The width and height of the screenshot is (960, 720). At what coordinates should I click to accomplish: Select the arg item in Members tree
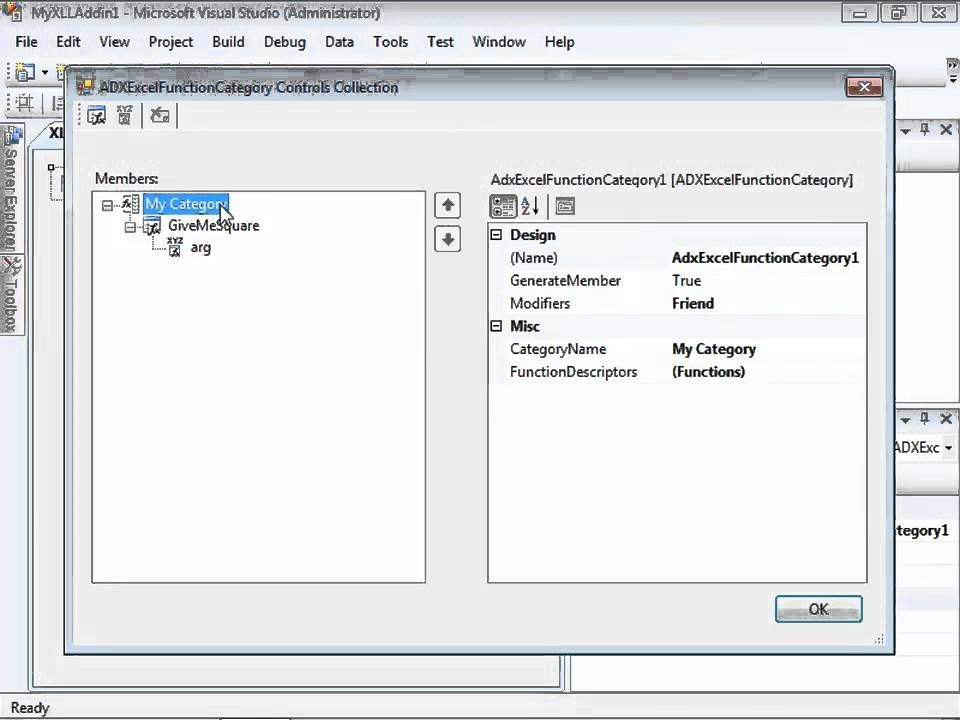tap(200, 247)
